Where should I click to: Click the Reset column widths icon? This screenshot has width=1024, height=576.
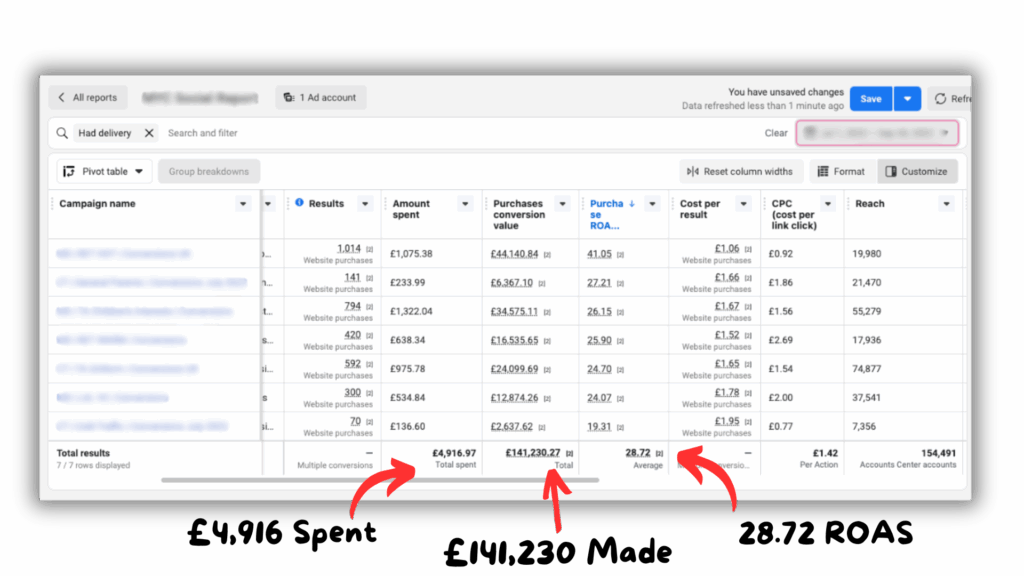coord(693,171)
